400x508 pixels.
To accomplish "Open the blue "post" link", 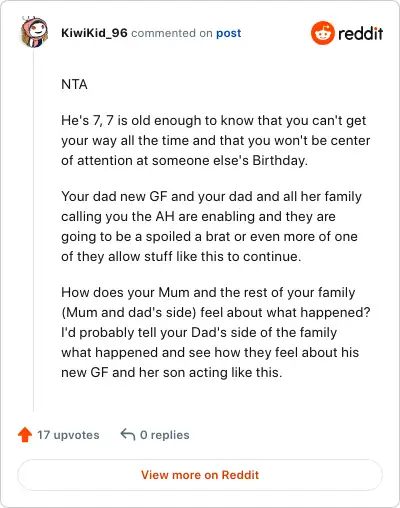I will (x=229, y=33).
